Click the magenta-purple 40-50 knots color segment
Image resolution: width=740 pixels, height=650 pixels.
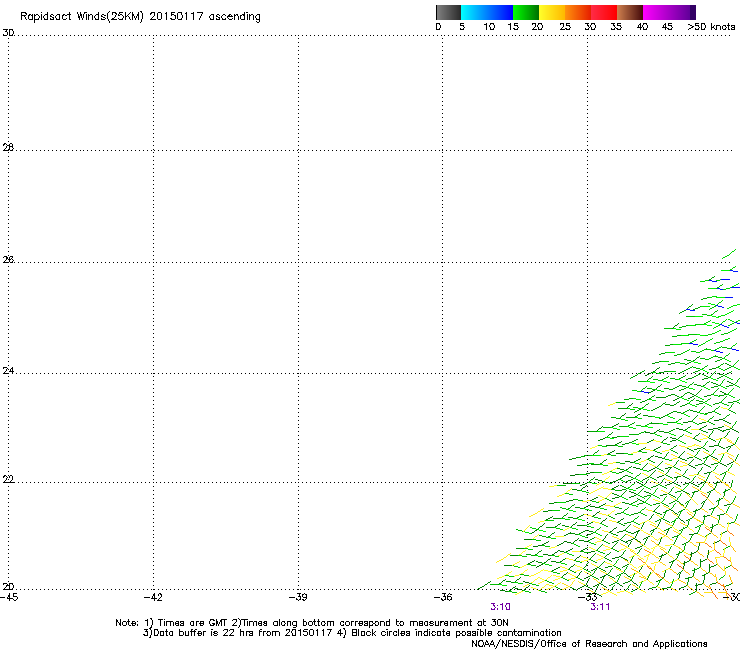(669, 12)
